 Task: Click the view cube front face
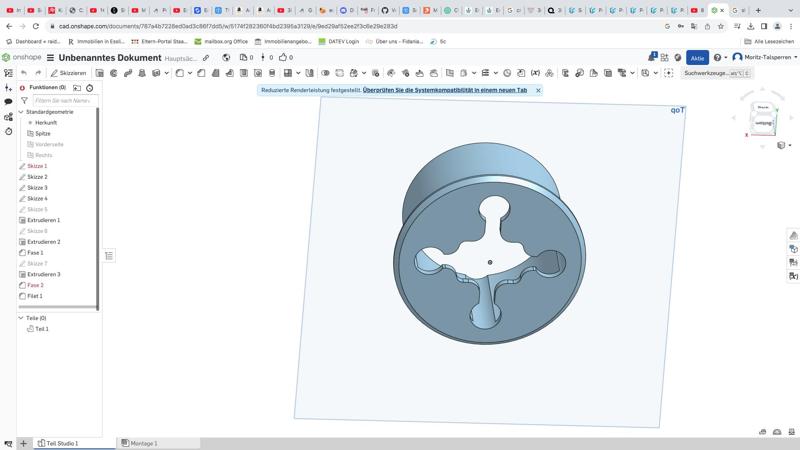click(x=763, y=123)
